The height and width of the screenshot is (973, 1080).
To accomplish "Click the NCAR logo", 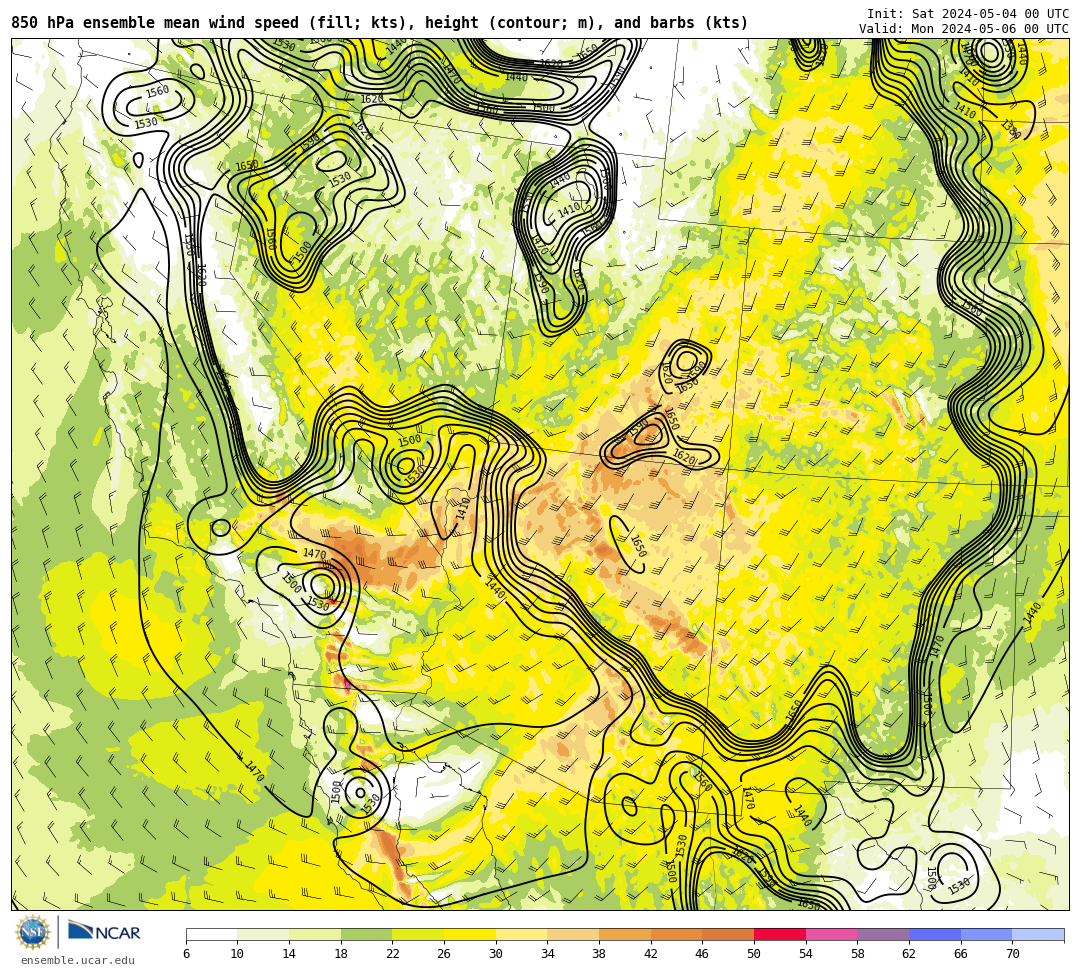I will 104,932.
